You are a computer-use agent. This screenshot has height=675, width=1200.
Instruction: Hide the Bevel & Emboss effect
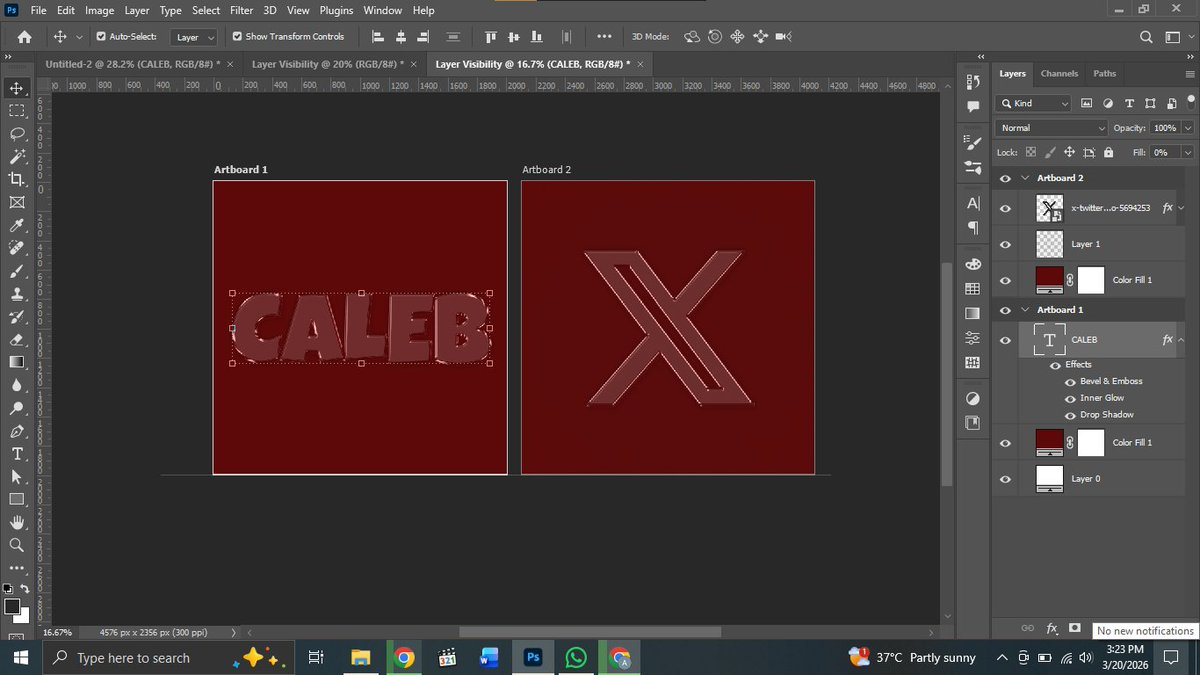click(1070, 381)
